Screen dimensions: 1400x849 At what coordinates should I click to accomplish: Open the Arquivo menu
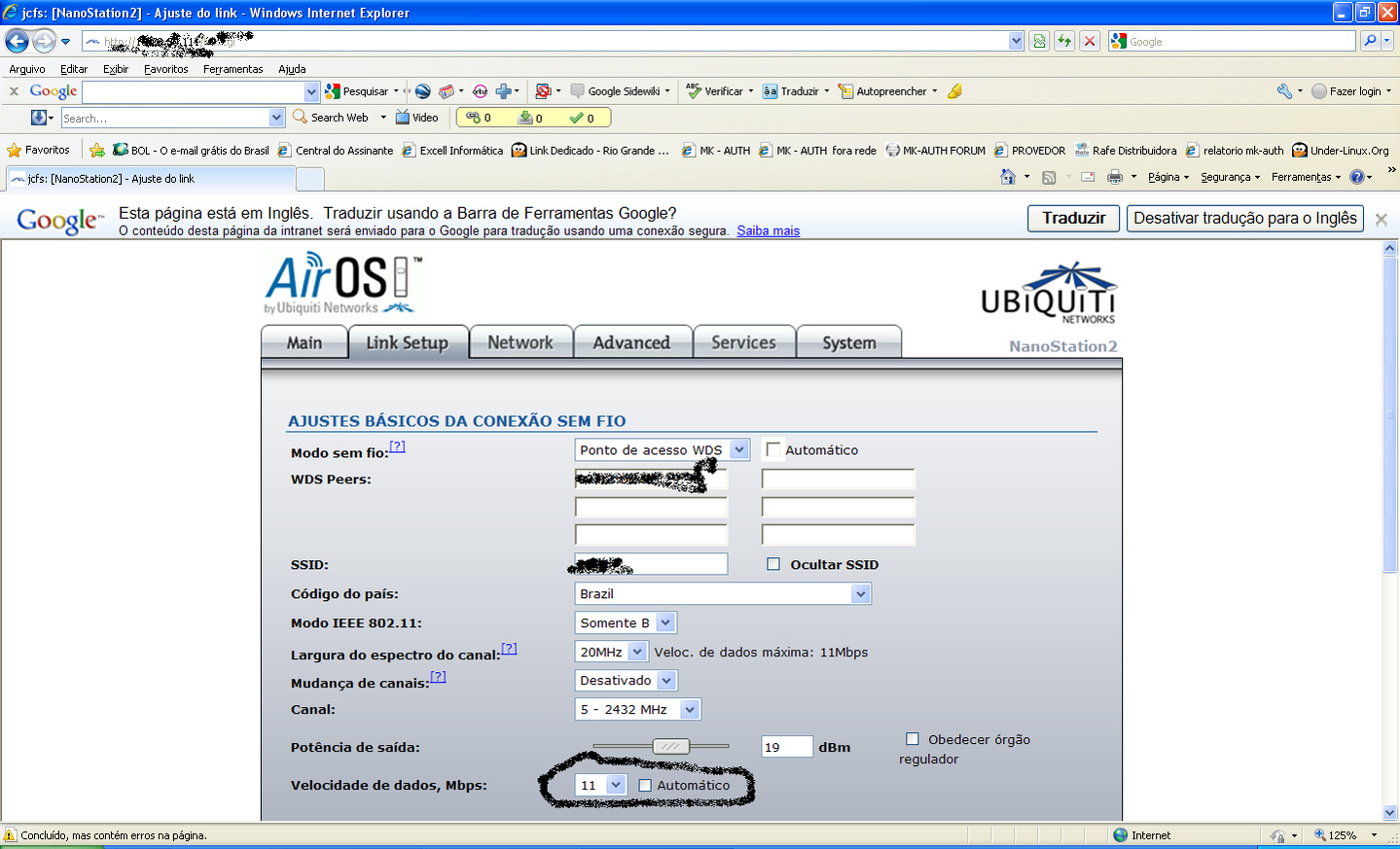27,69
